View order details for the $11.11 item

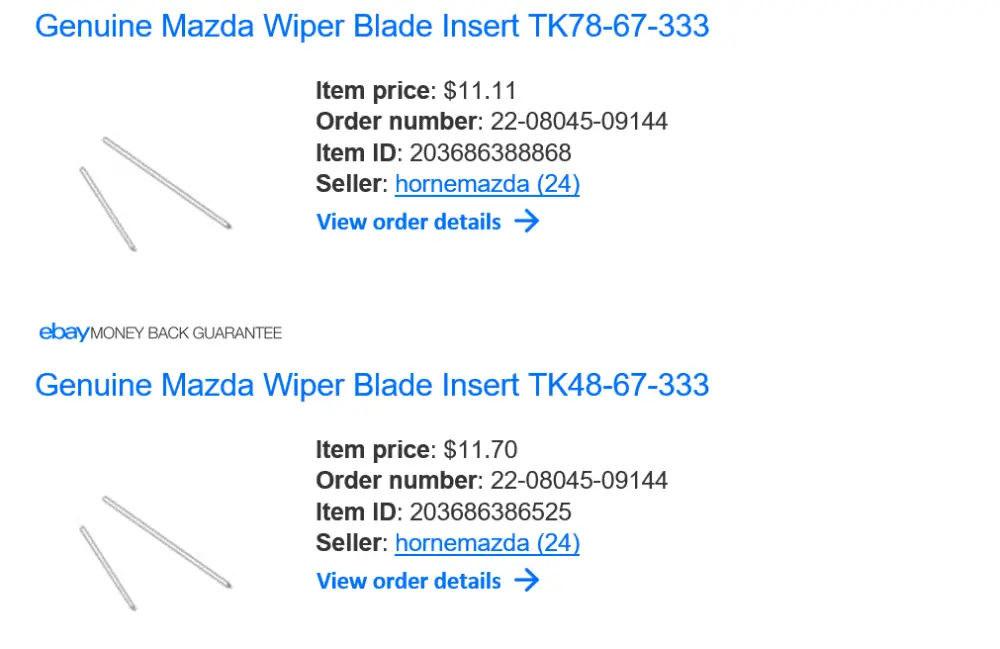[x=408, y=222]
